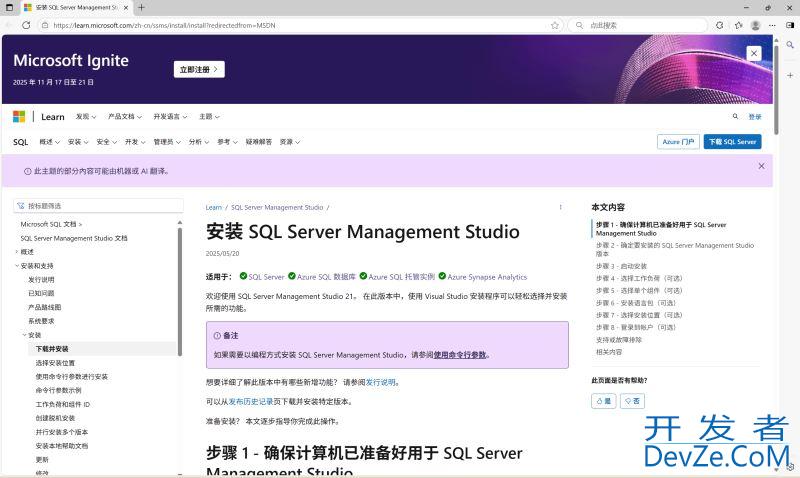Open the 产品文档 dropdown menu
The image size is (800, 478).
(x=125, y=117)
